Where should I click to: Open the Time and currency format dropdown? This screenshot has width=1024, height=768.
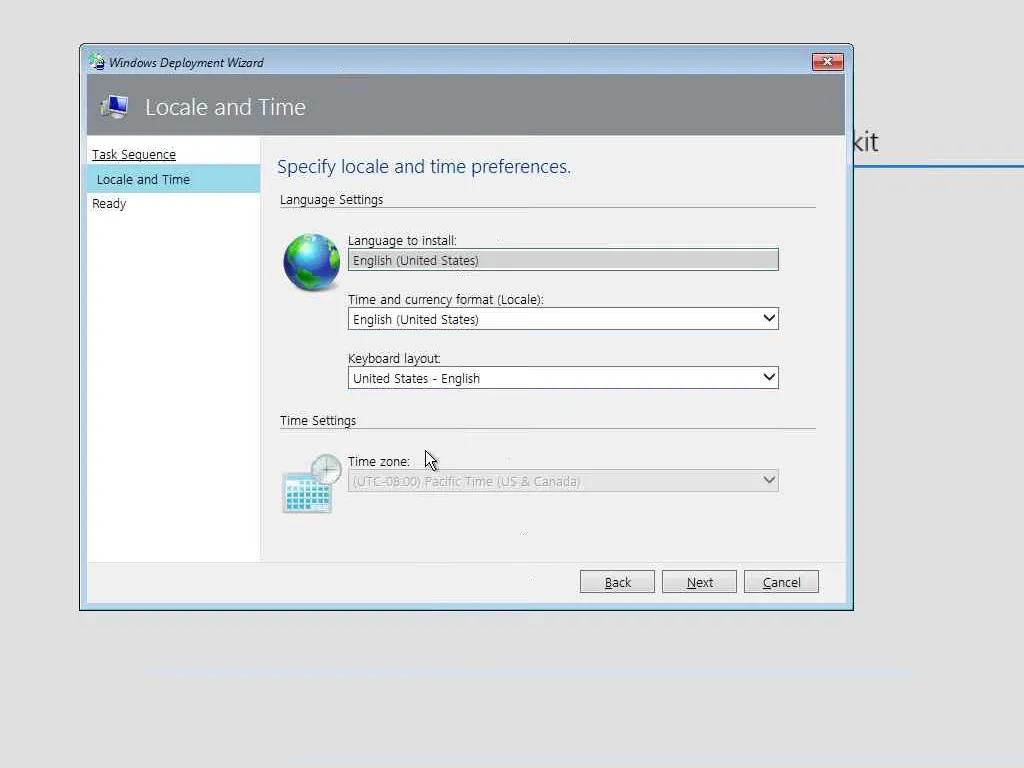click(563, 319)
